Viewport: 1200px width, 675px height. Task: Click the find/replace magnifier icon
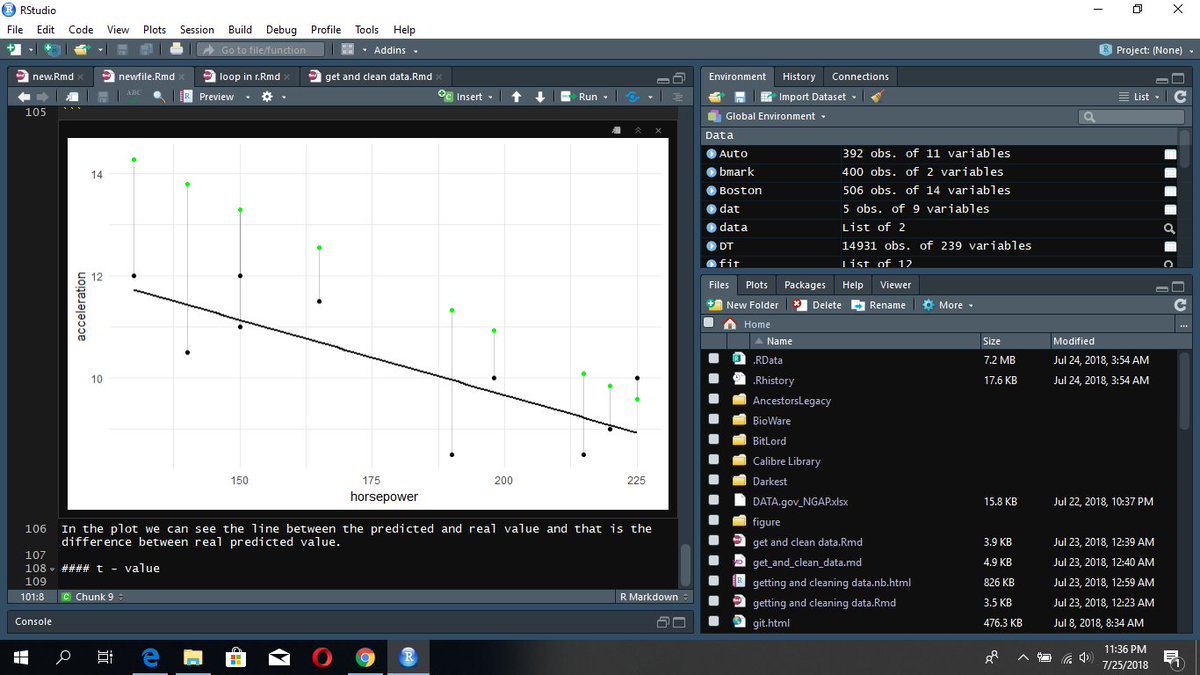pos(158,97)
